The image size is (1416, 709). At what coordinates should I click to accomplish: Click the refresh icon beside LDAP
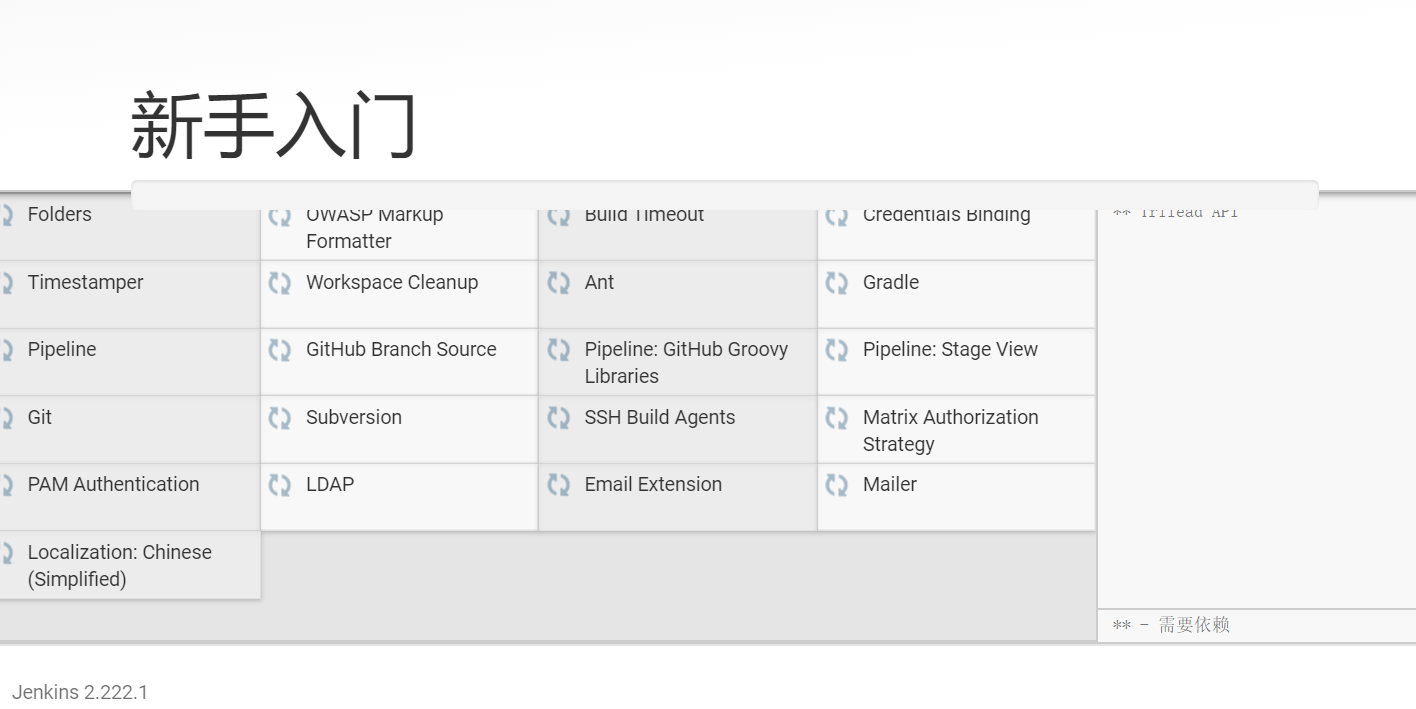[280, 485]
